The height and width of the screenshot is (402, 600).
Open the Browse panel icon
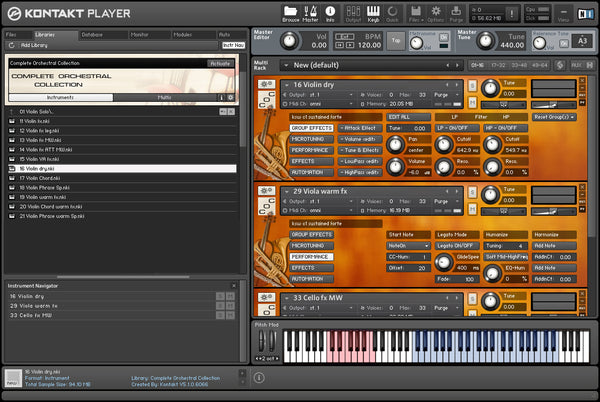point(290,12)
